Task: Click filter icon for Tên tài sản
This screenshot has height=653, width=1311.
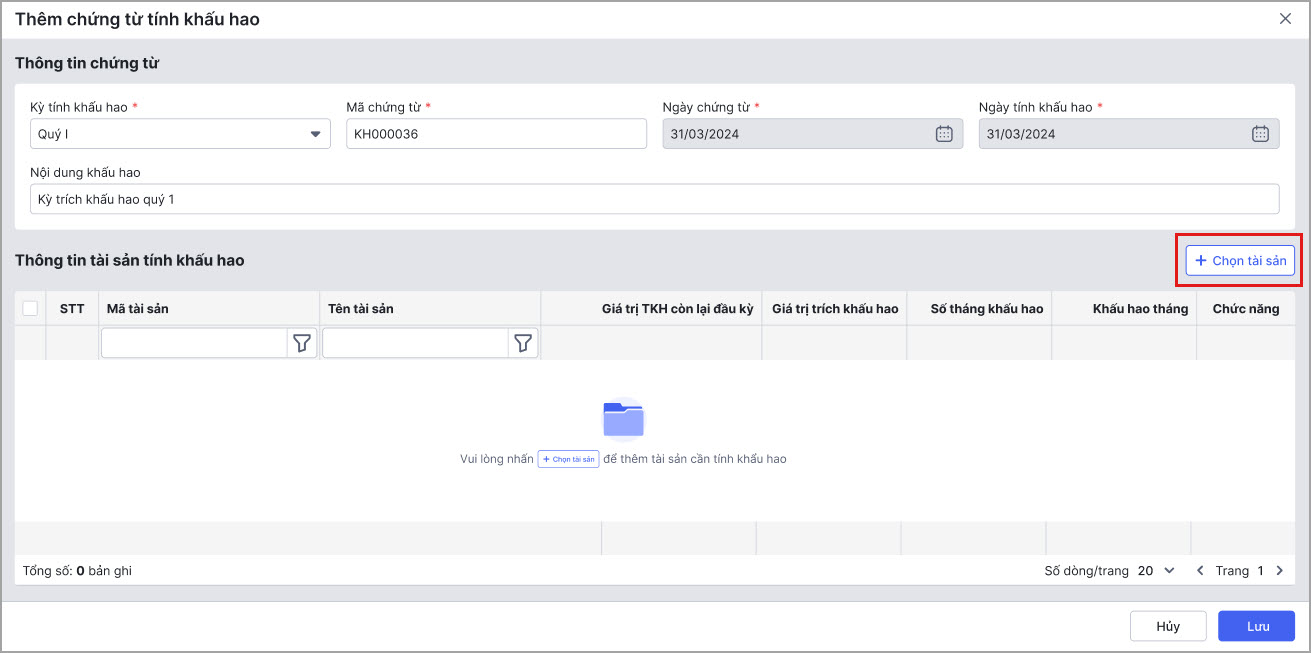Action: point(523,343)
